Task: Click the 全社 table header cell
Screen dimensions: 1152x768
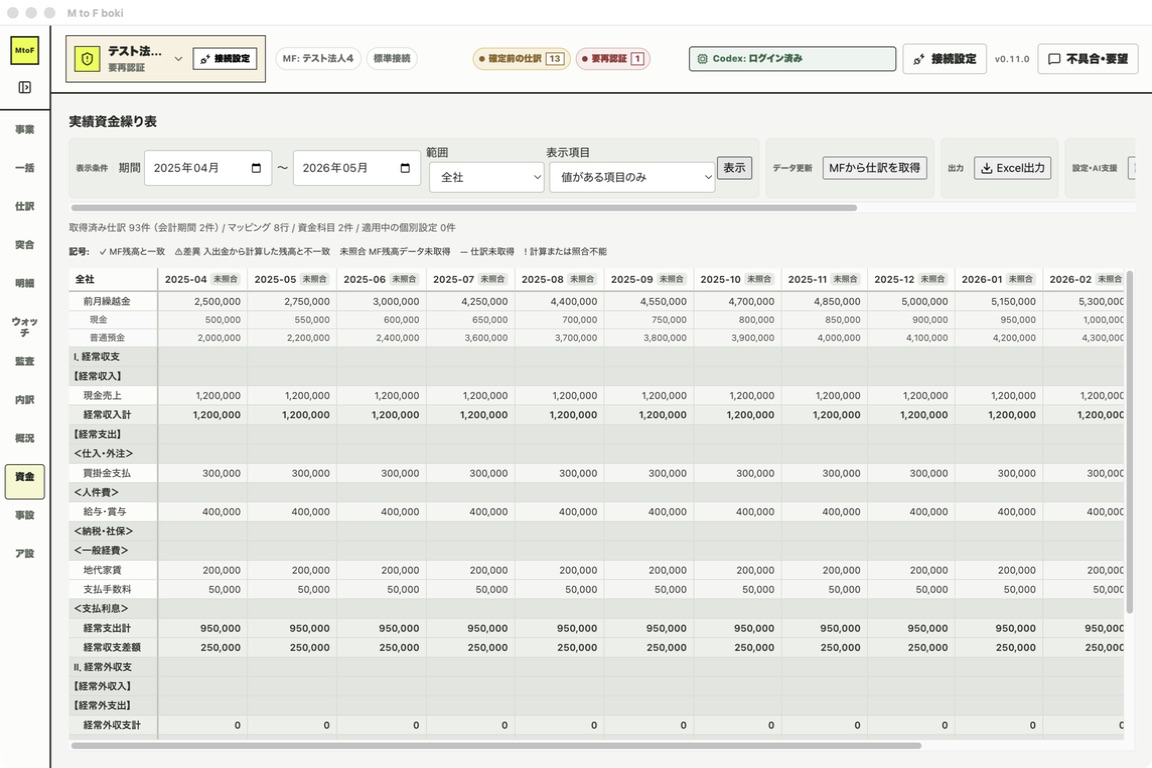Action: pyautogui.click(x=113, y=279)
